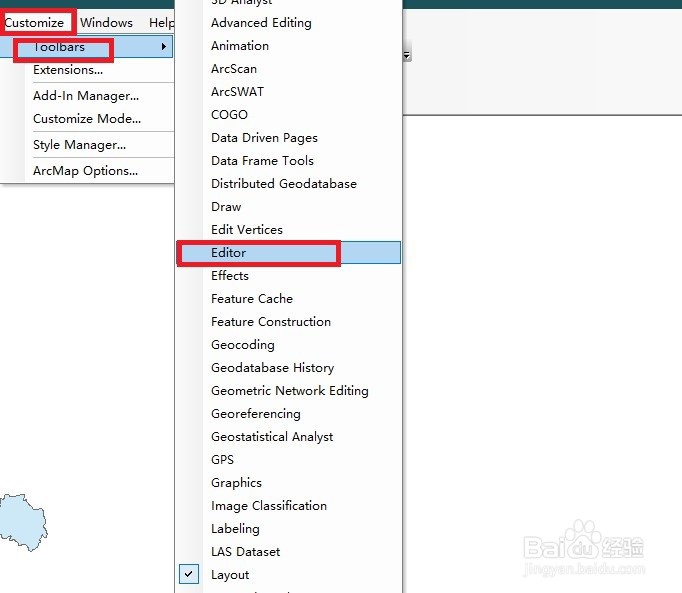This screenshot has width=682, height=593.
Task: Turn on the Geocoding toolbar
Action: [243, 345]
